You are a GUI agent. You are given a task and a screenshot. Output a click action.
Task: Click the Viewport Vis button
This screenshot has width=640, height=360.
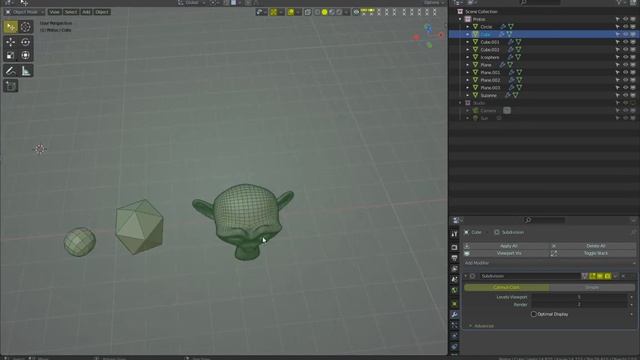(507, 253)
